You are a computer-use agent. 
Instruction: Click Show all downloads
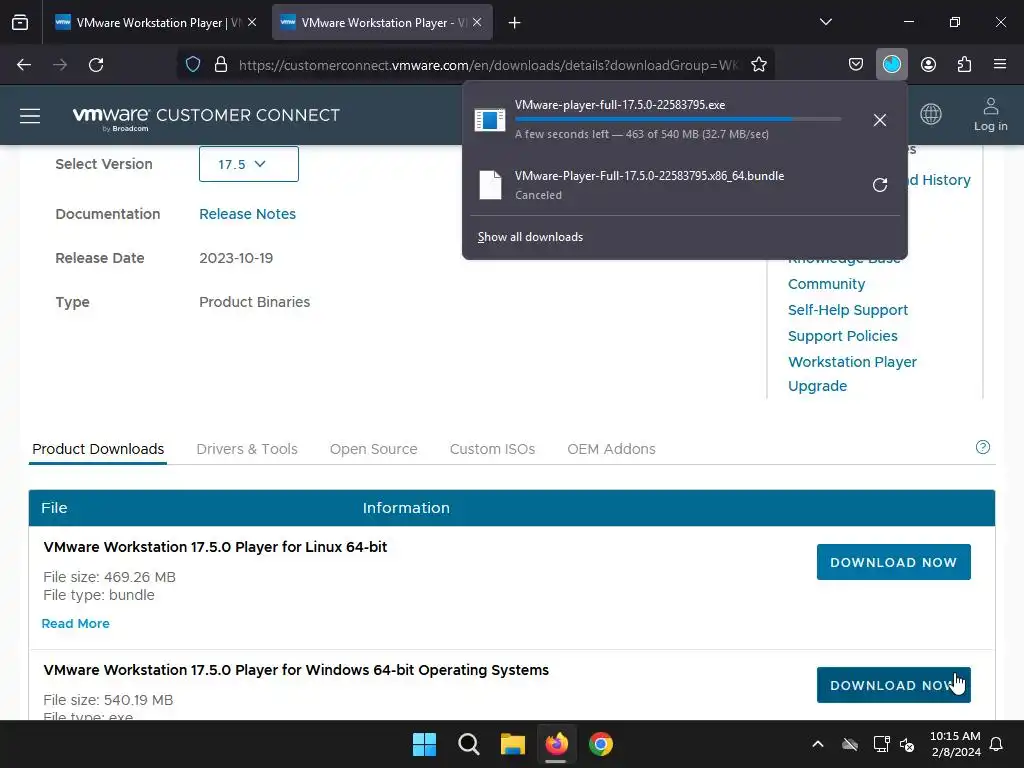(530, 237)
